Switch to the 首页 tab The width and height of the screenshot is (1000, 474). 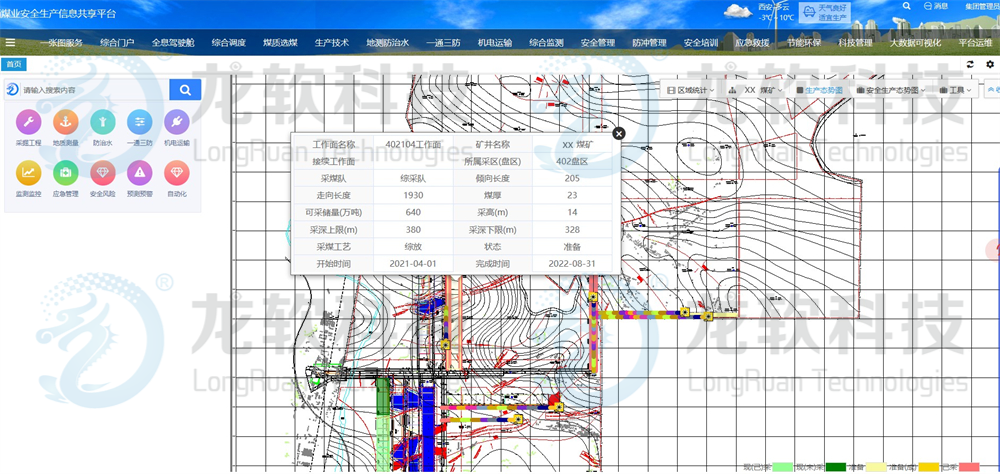coord(13,64)
